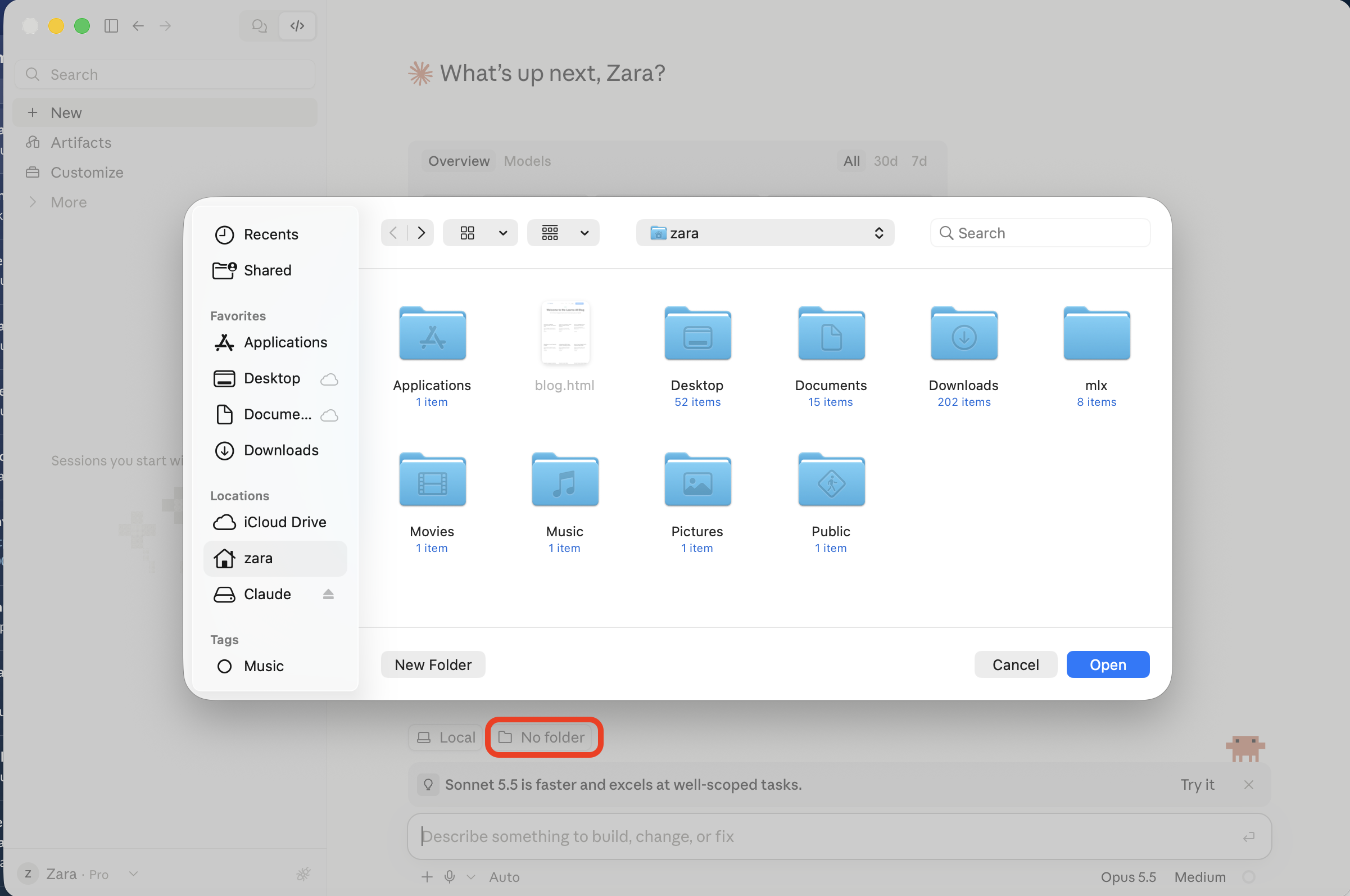Switch to the Models tab

point(527,161)
